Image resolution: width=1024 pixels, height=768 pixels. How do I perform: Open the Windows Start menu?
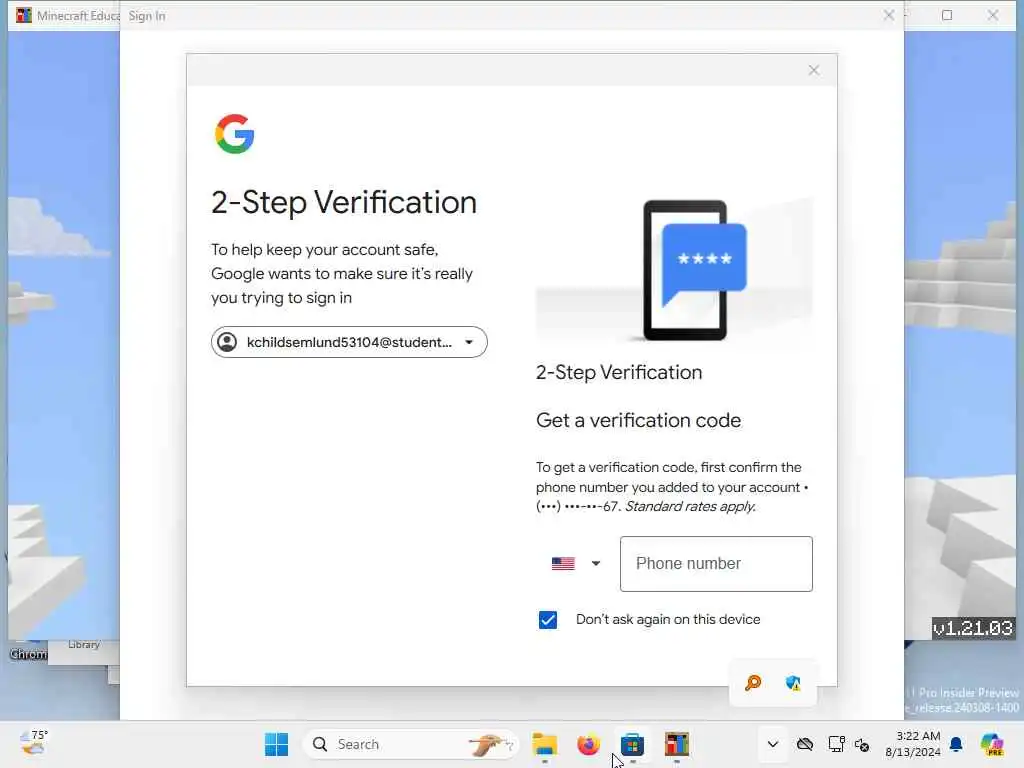click(x=276, y=744)
